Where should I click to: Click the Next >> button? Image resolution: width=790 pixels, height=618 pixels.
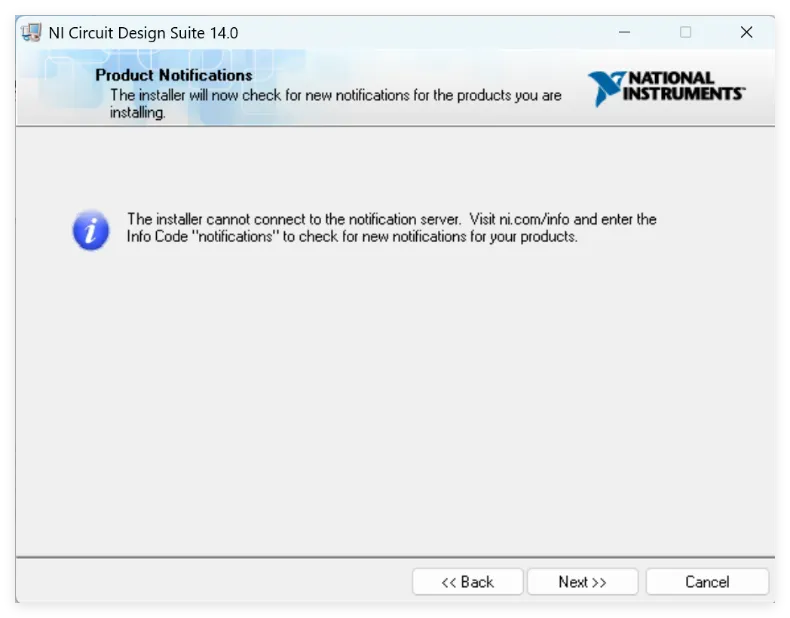582,582
